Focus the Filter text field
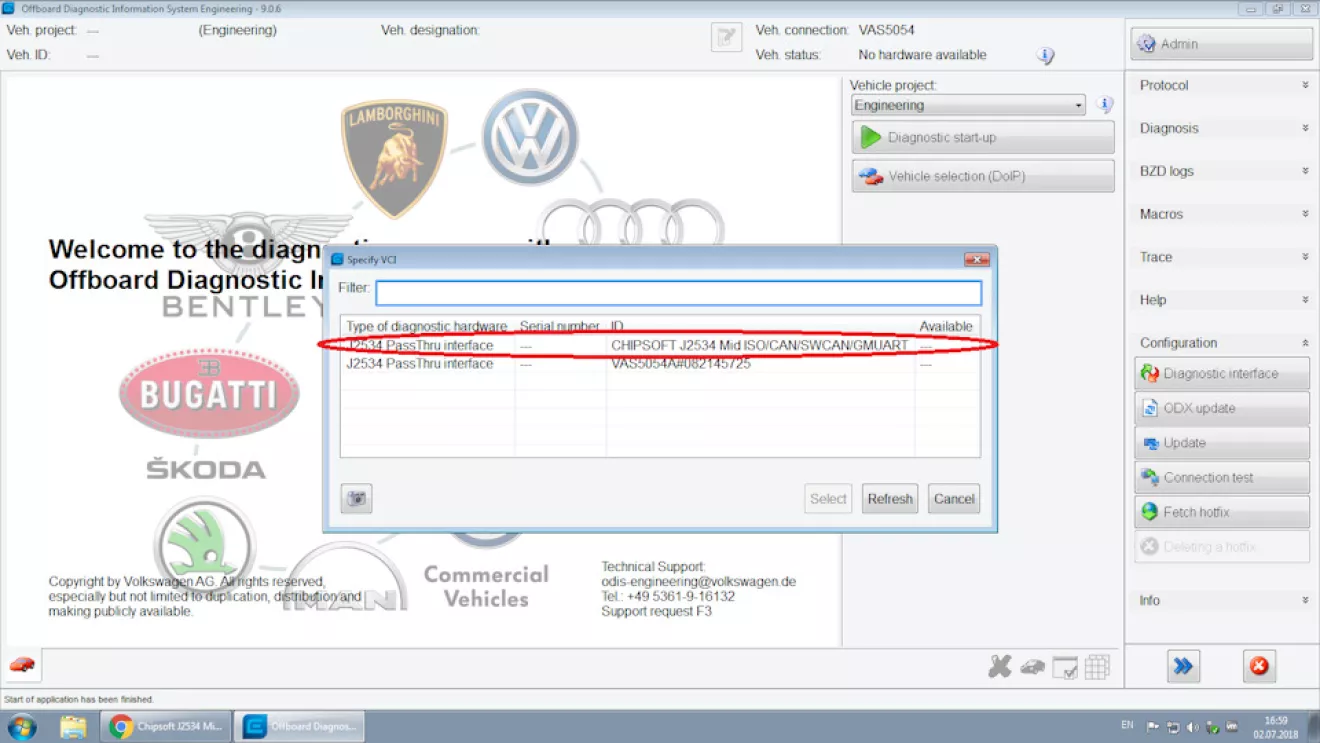 [x=678, y=292]
